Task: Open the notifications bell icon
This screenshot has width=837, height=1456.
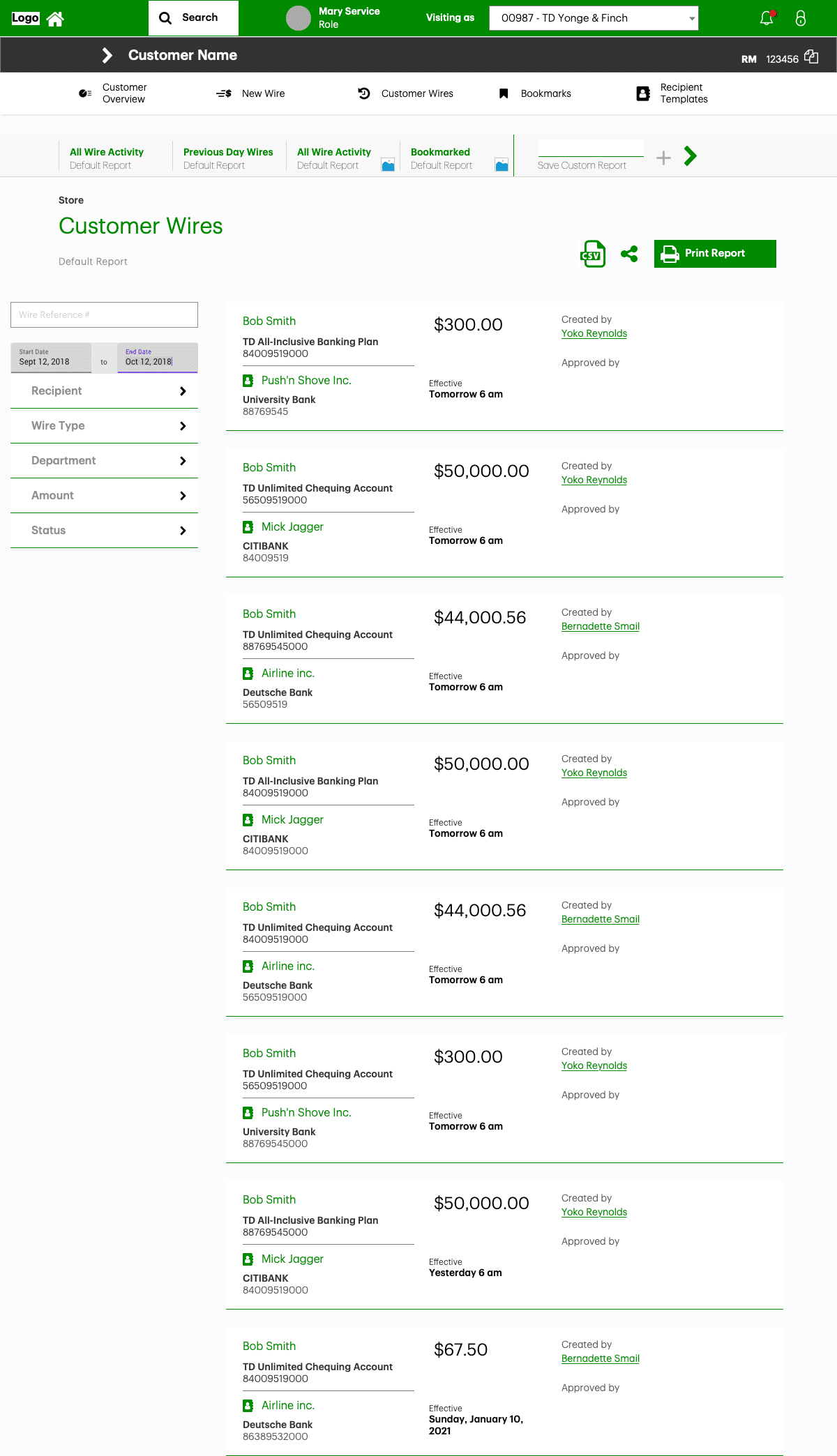Action: 767,18
